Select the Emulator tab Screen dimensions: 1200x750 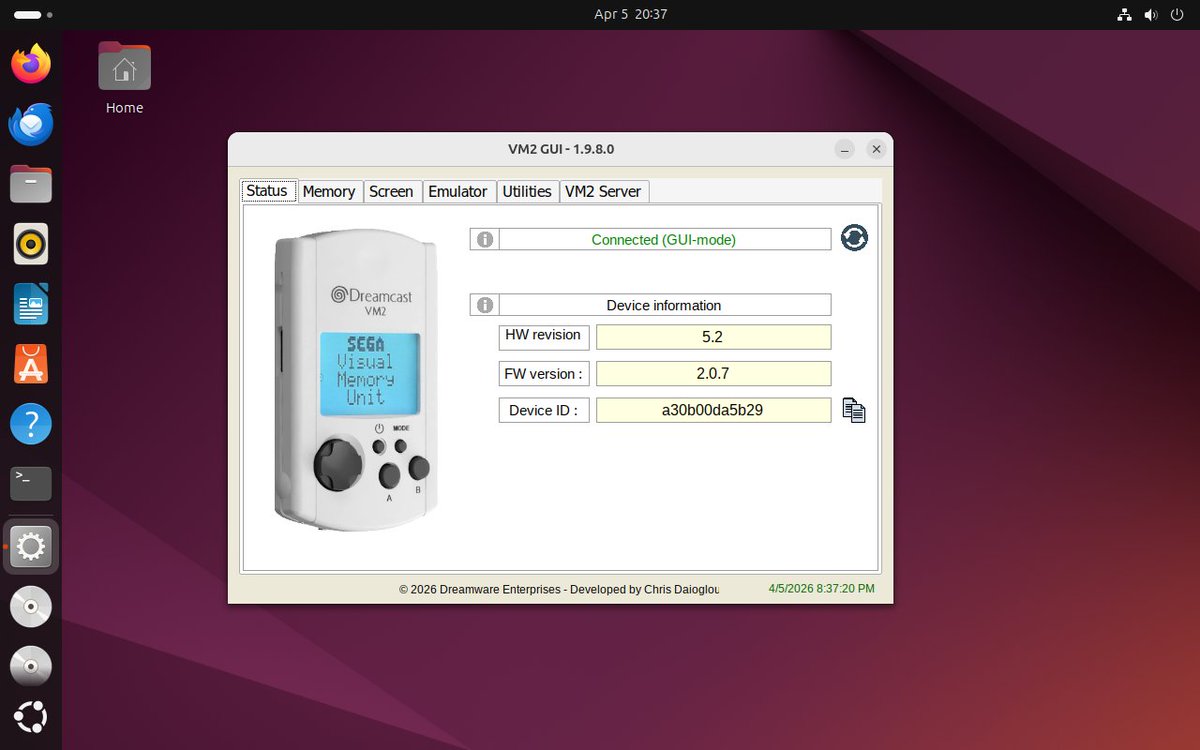[x=458, y=191]
